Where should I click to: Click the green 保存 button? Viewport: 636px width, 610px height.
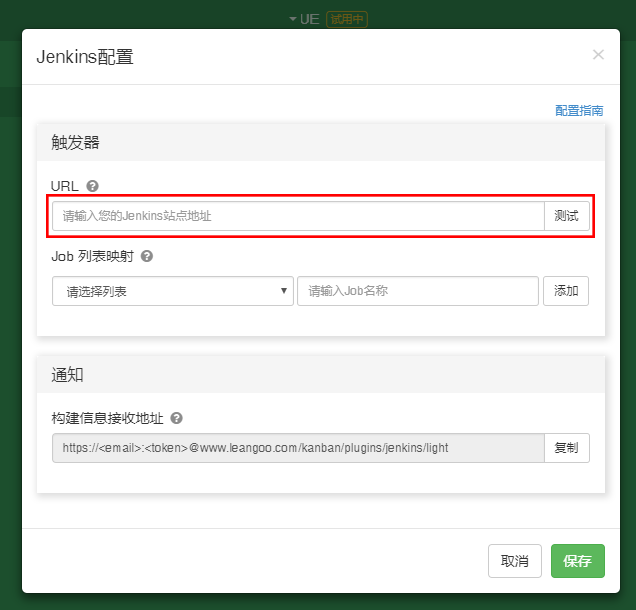click(578, 561)
